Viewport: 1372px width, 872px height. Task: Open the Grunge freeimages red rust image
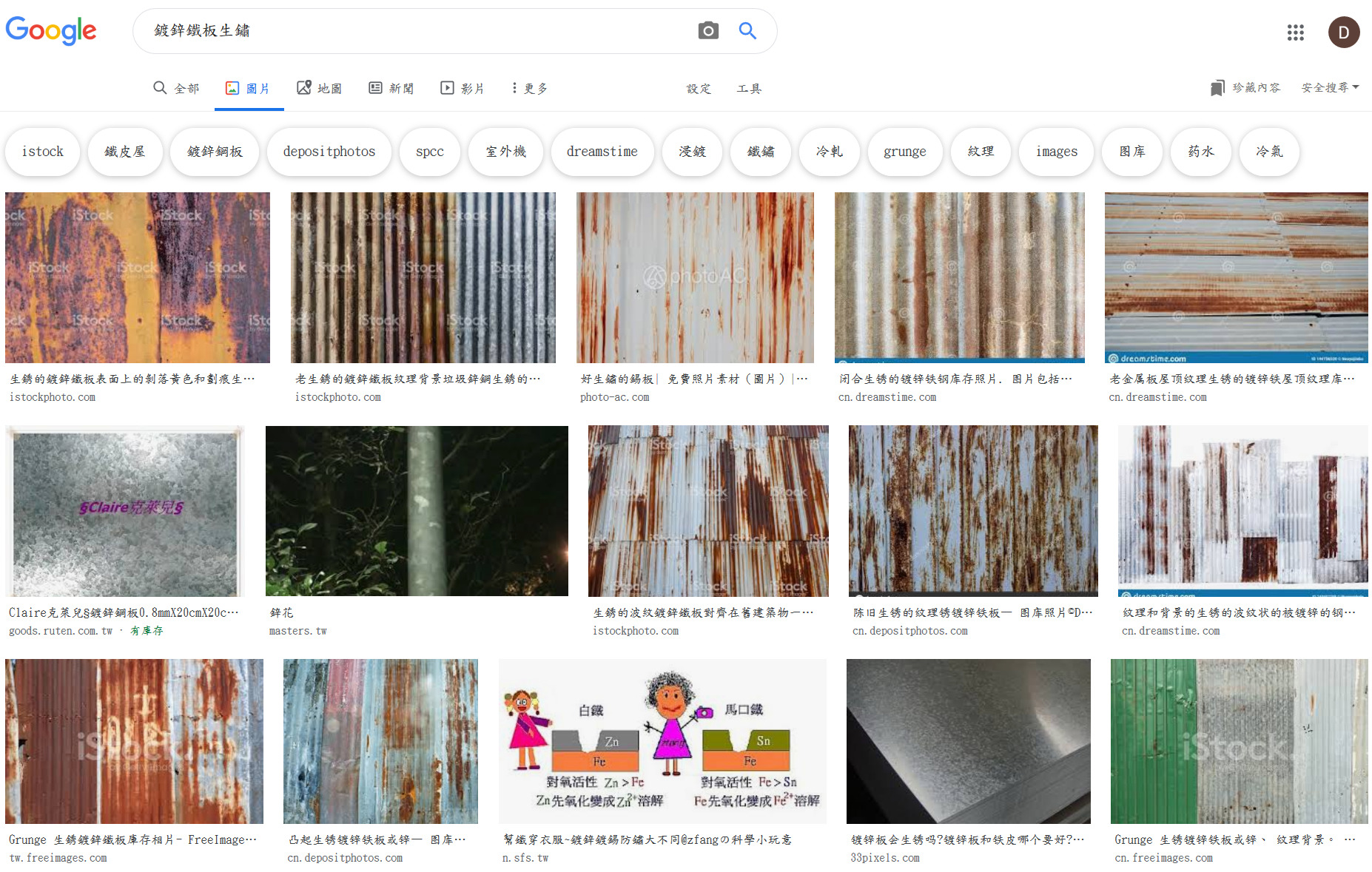coord(134,741)
